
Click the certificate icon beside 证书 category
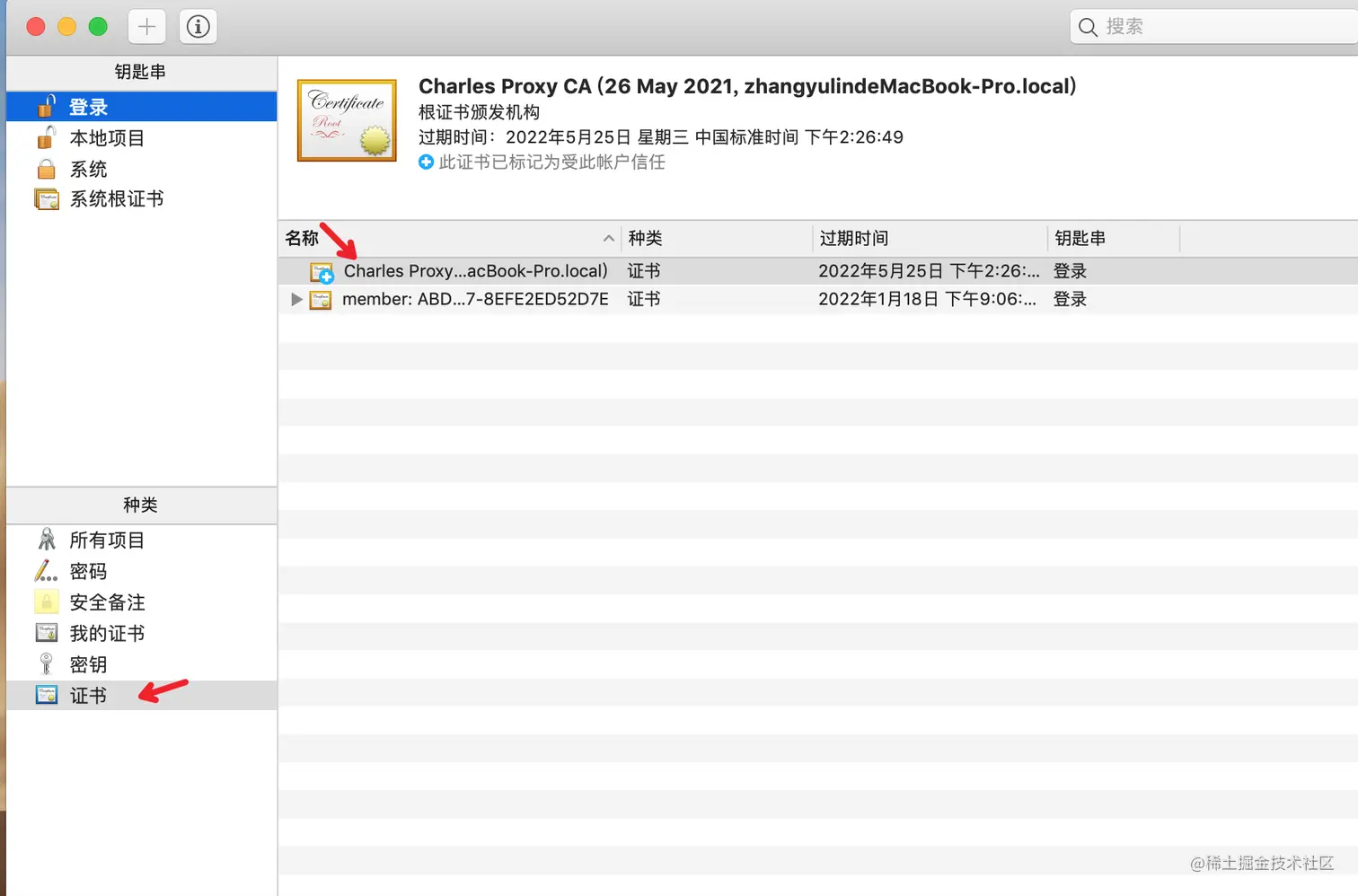47,695
